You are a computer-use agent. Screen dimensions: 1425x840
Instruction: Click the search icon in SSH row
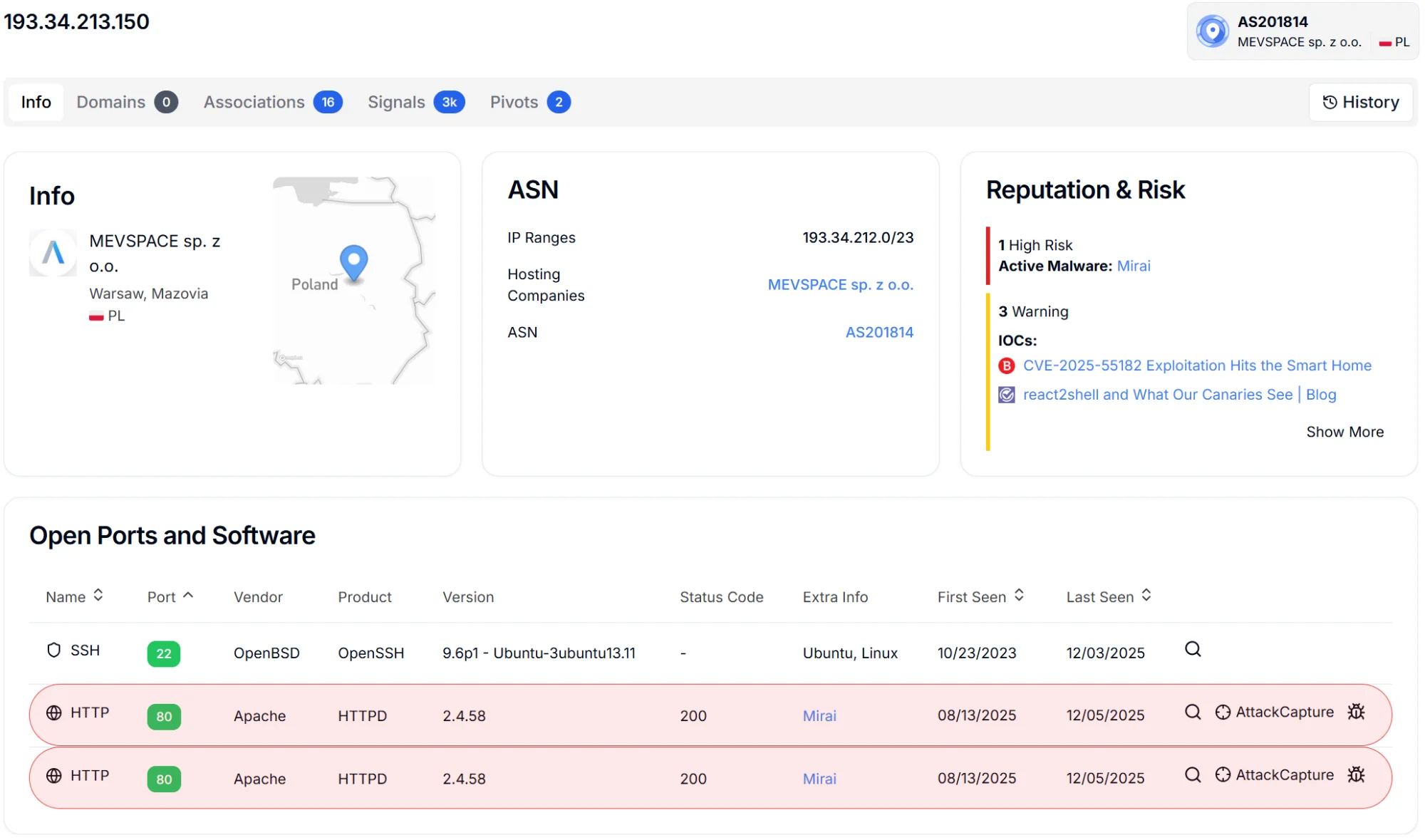point(1192,649)
